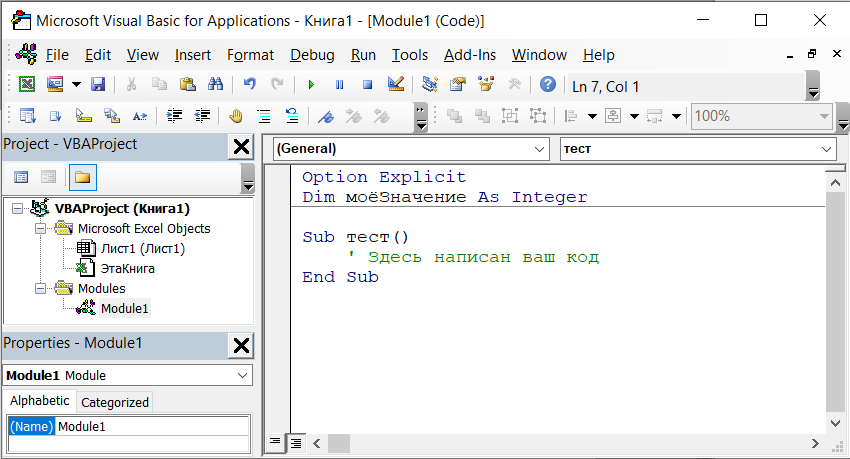Close the Project - VBAProject pane
The image size is (850, 459).
tap(241, 147)
